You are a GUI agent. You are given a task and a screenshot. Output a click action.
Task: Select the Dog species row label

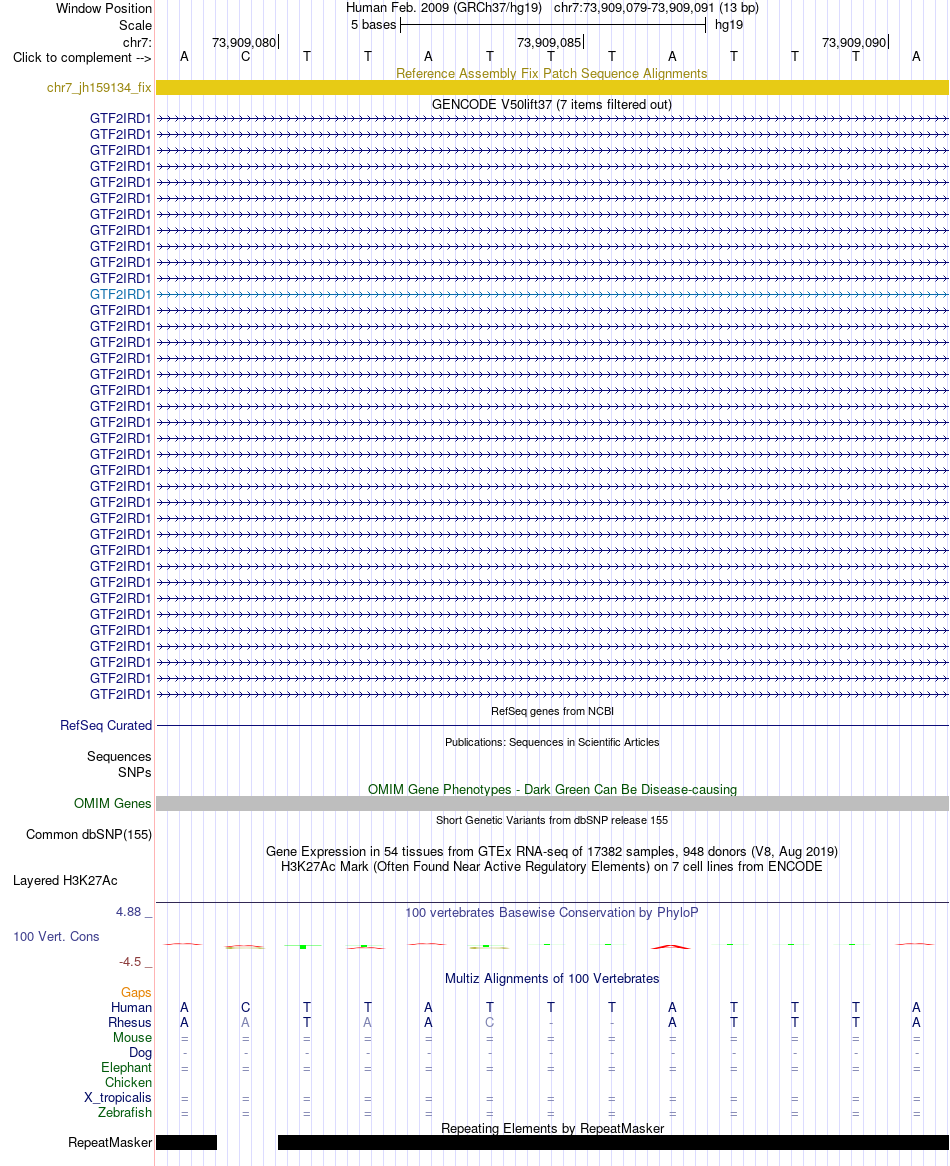[x=140, y=1052]
